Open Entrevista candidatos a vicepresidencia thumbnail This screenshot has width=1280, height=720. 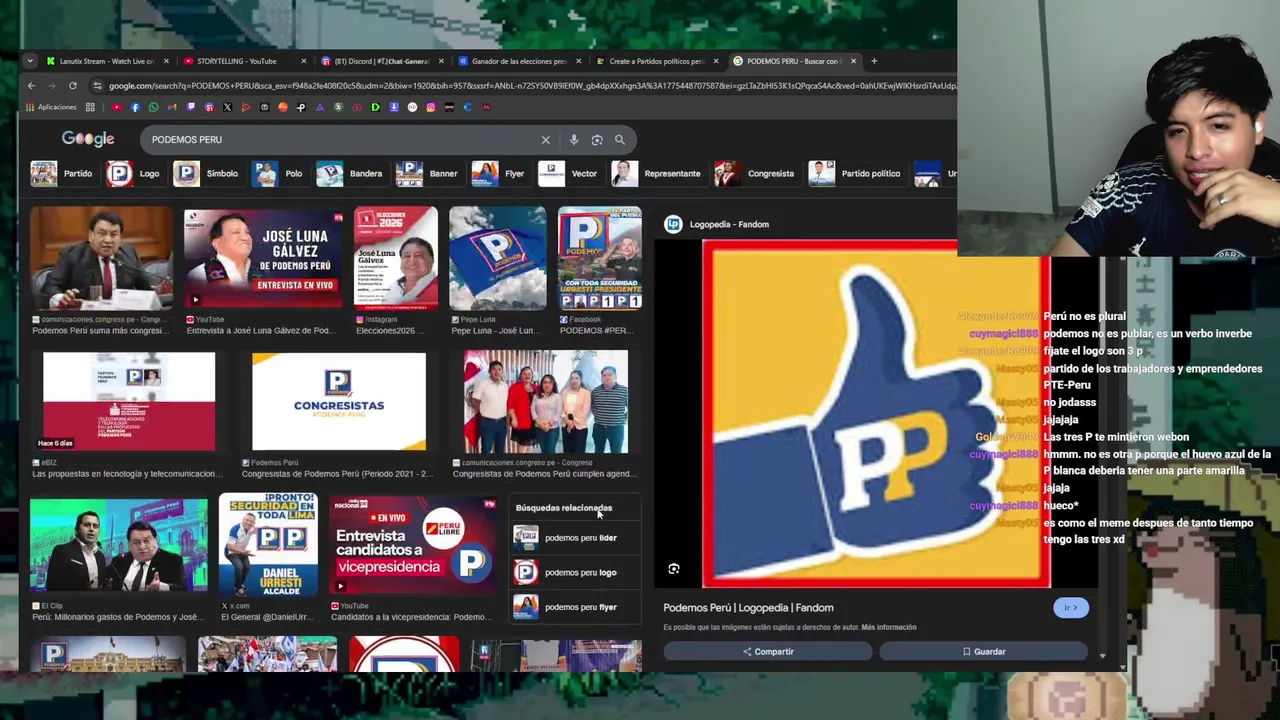pyautogui.click(x=414, y=545)
